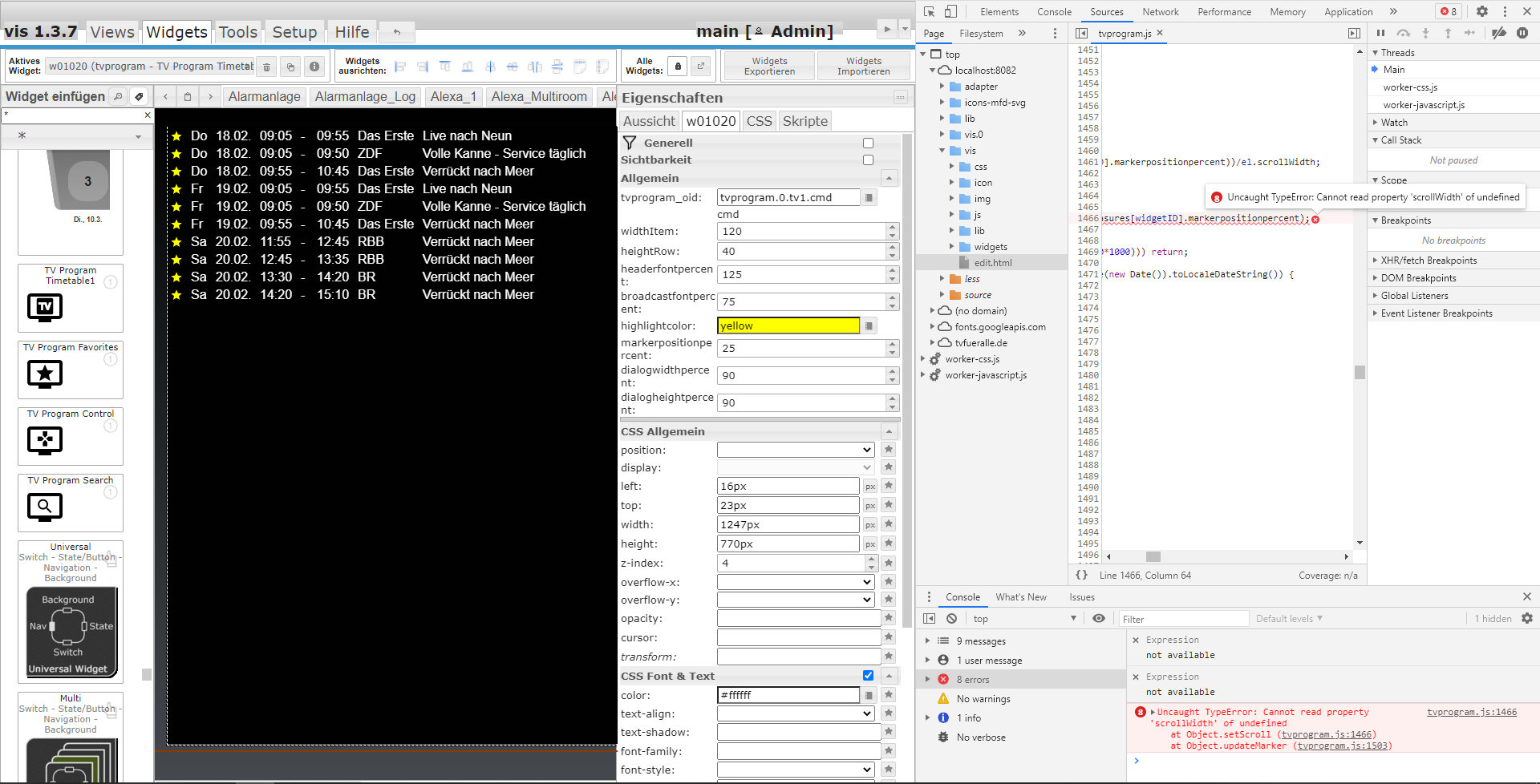
Task: Open the Alarmanlage_Log view tab
Action: (365, 96)
